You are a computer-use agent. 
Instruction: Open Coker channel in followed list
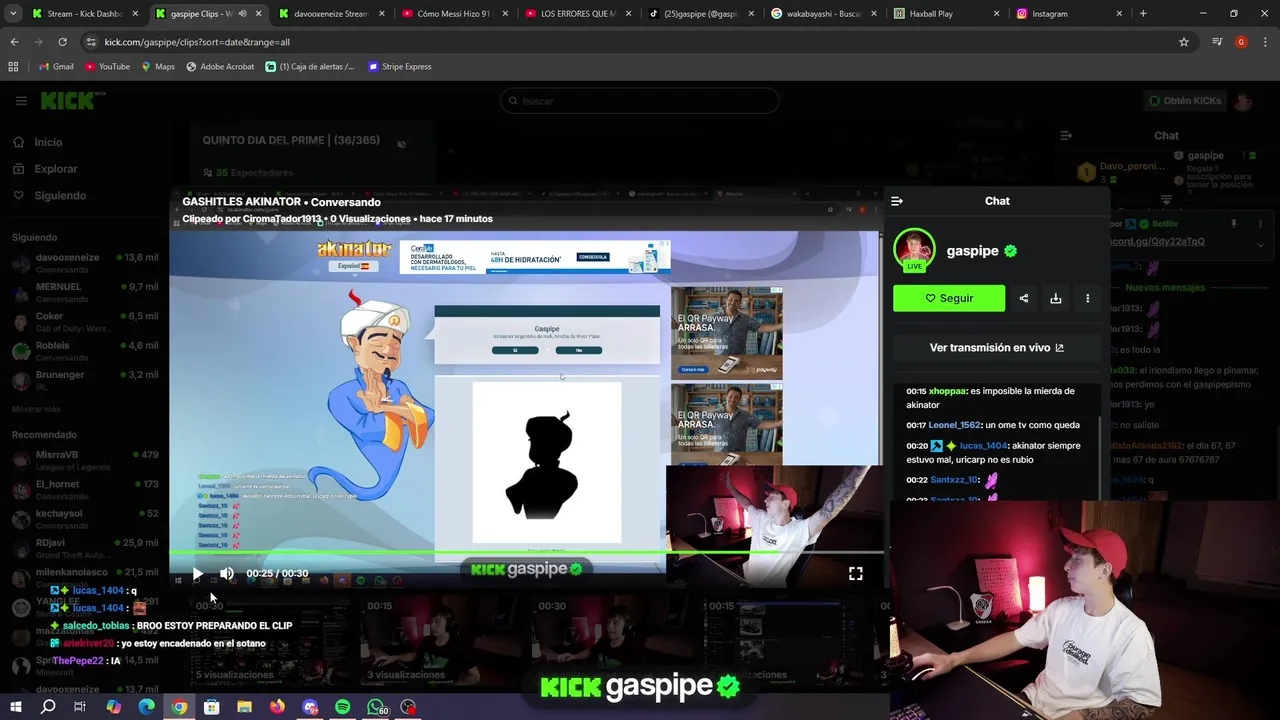[85, 322]
